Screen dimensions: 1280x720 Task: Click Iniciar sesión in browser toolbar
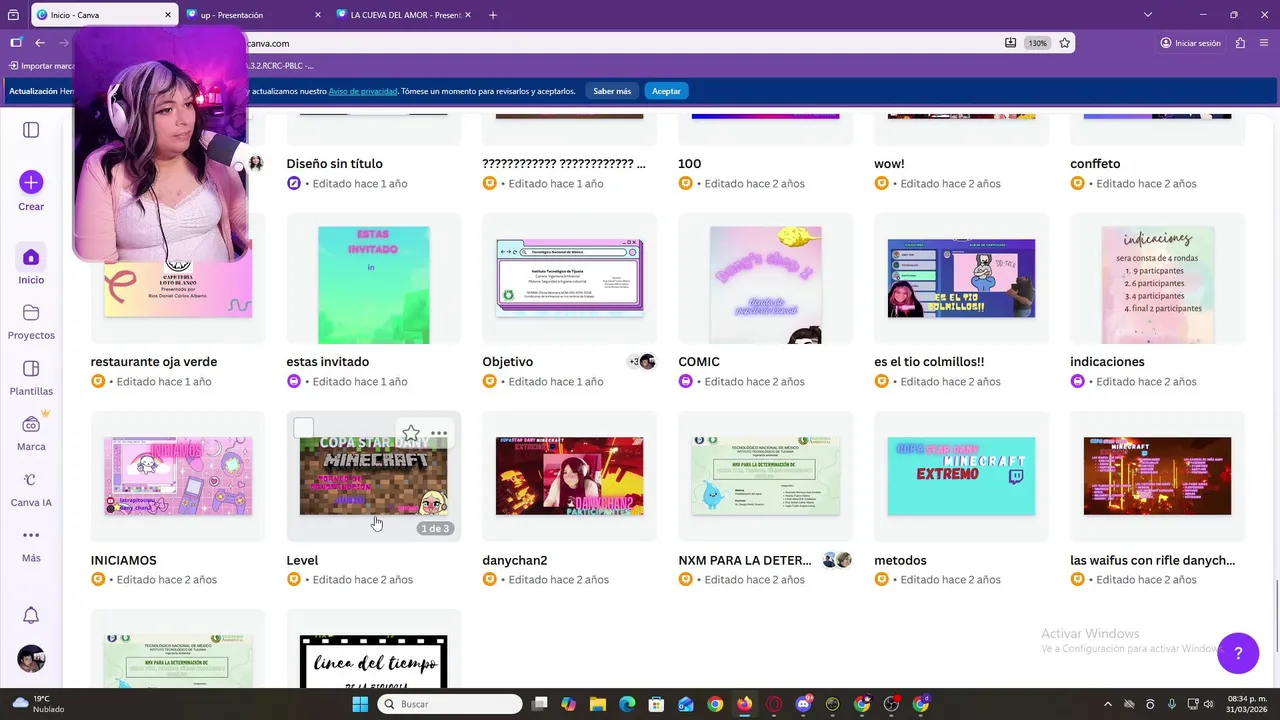pyautogui.click(x=1190, y=43)
